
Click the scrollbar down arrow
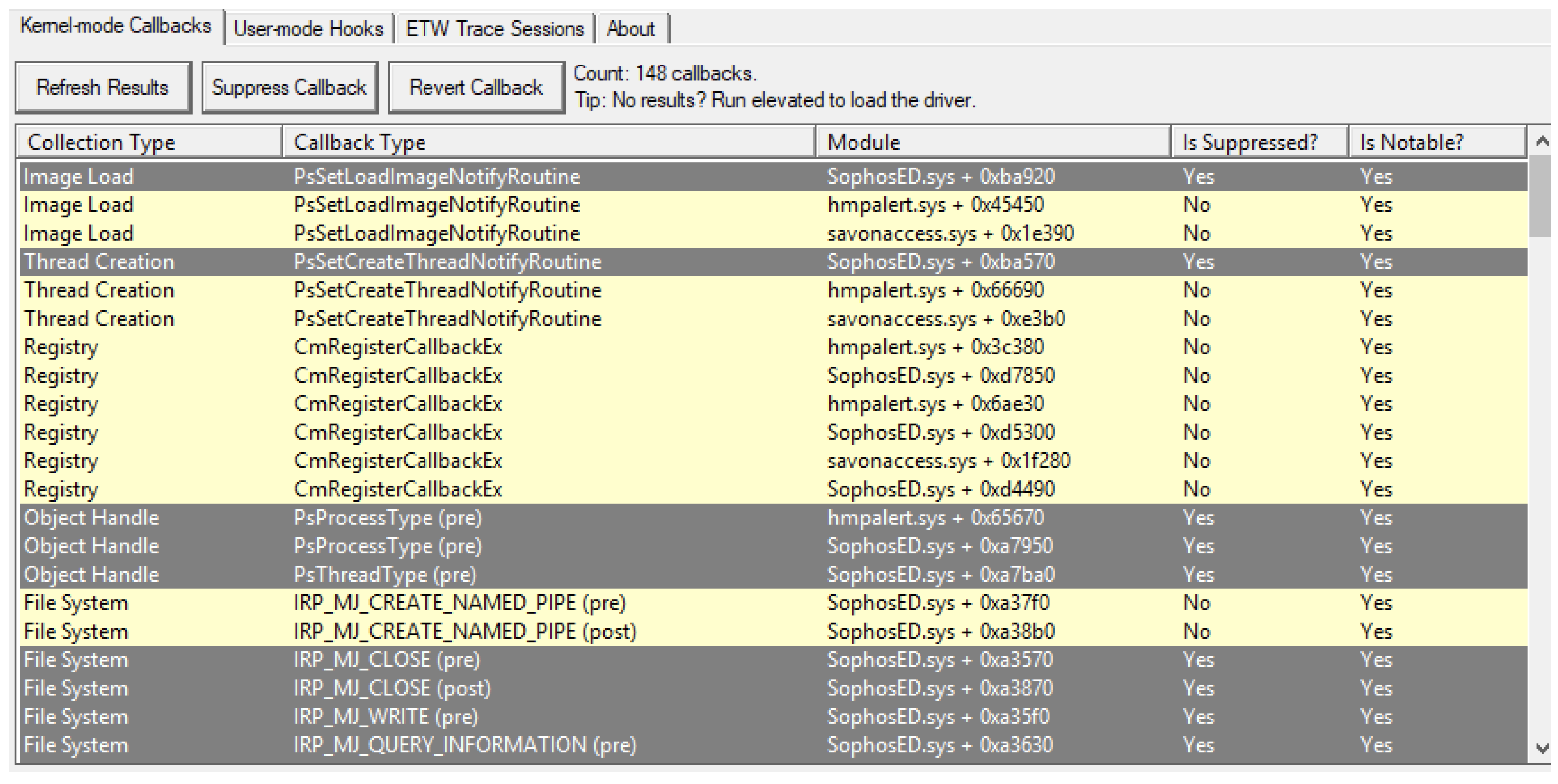(1542, 748)
